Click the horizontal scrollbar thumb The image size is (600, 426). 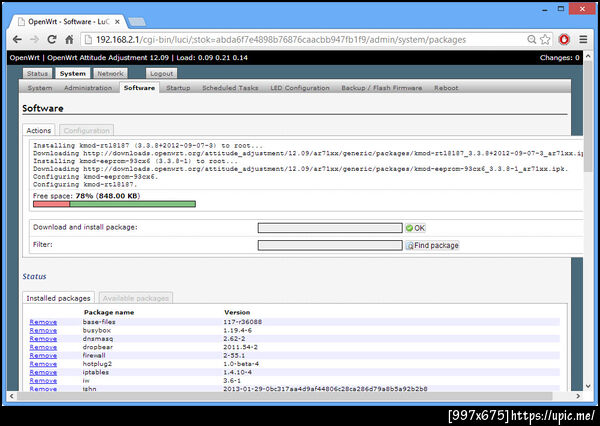coord(285,396)
